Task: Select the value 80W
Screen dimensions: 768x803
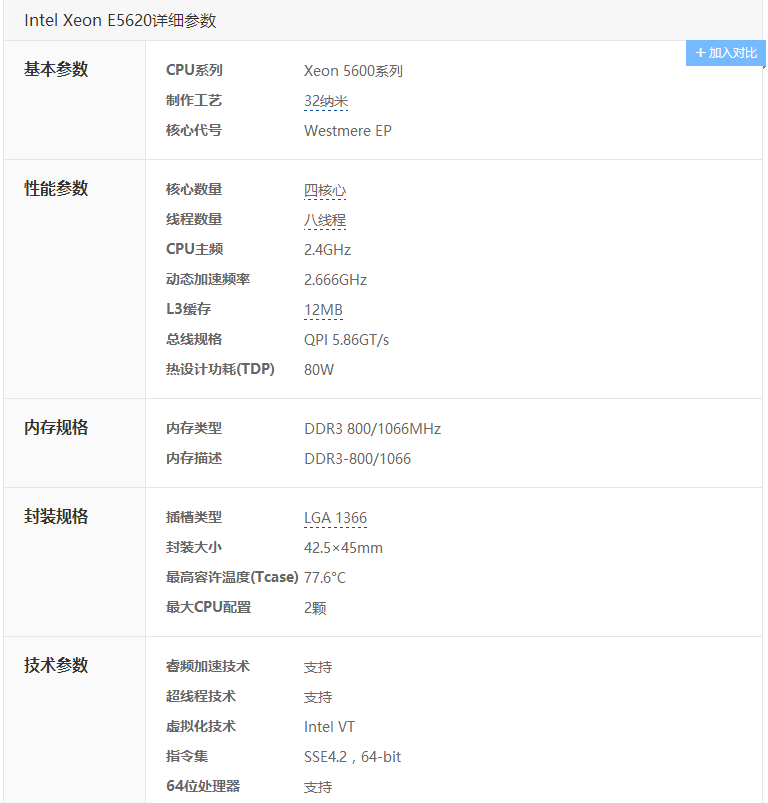Action: pyautogui.click(x=318, y=370)
